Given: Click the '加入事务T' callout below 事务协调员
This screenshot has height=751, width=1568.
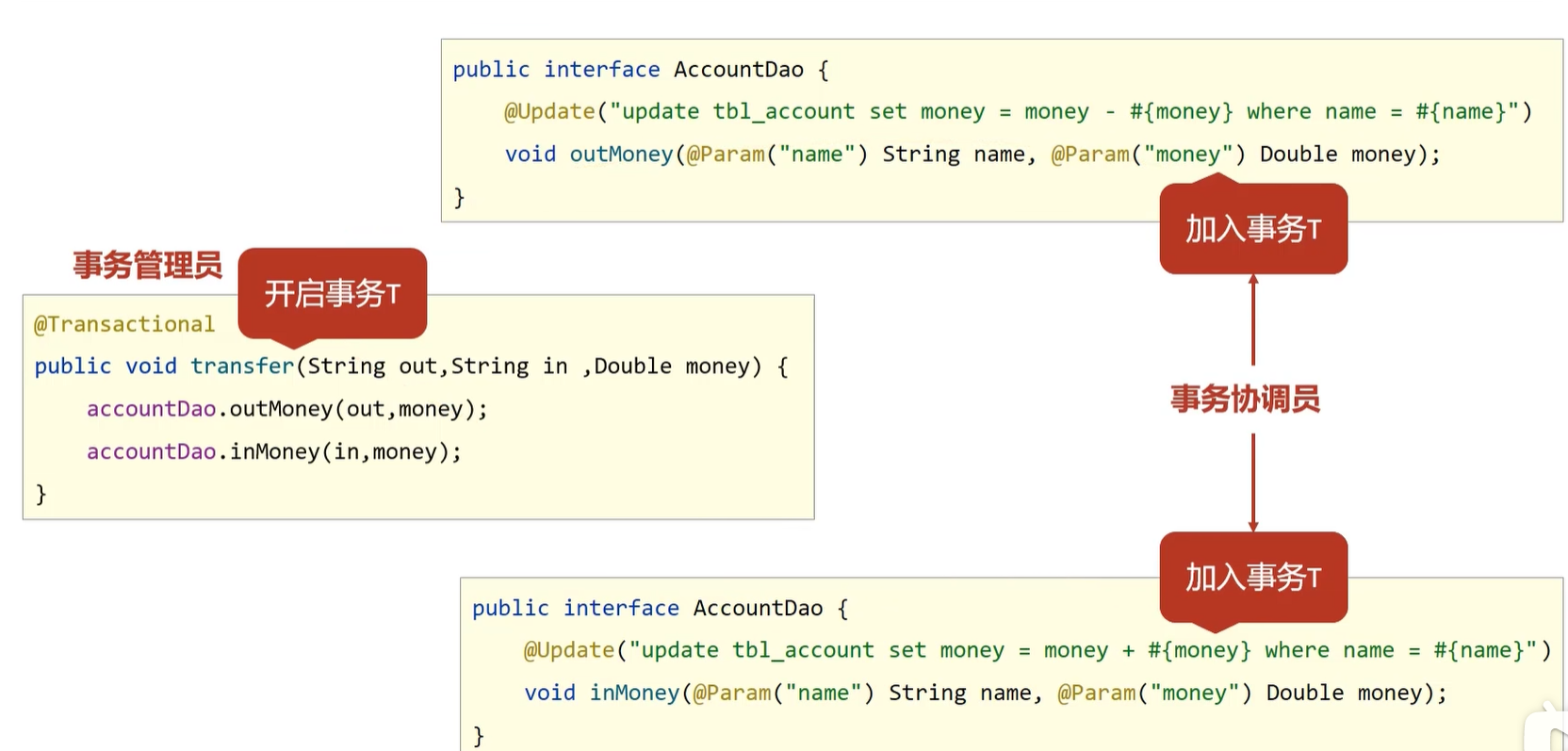Looking at the screenshot, I should [x=1253, y=577].
